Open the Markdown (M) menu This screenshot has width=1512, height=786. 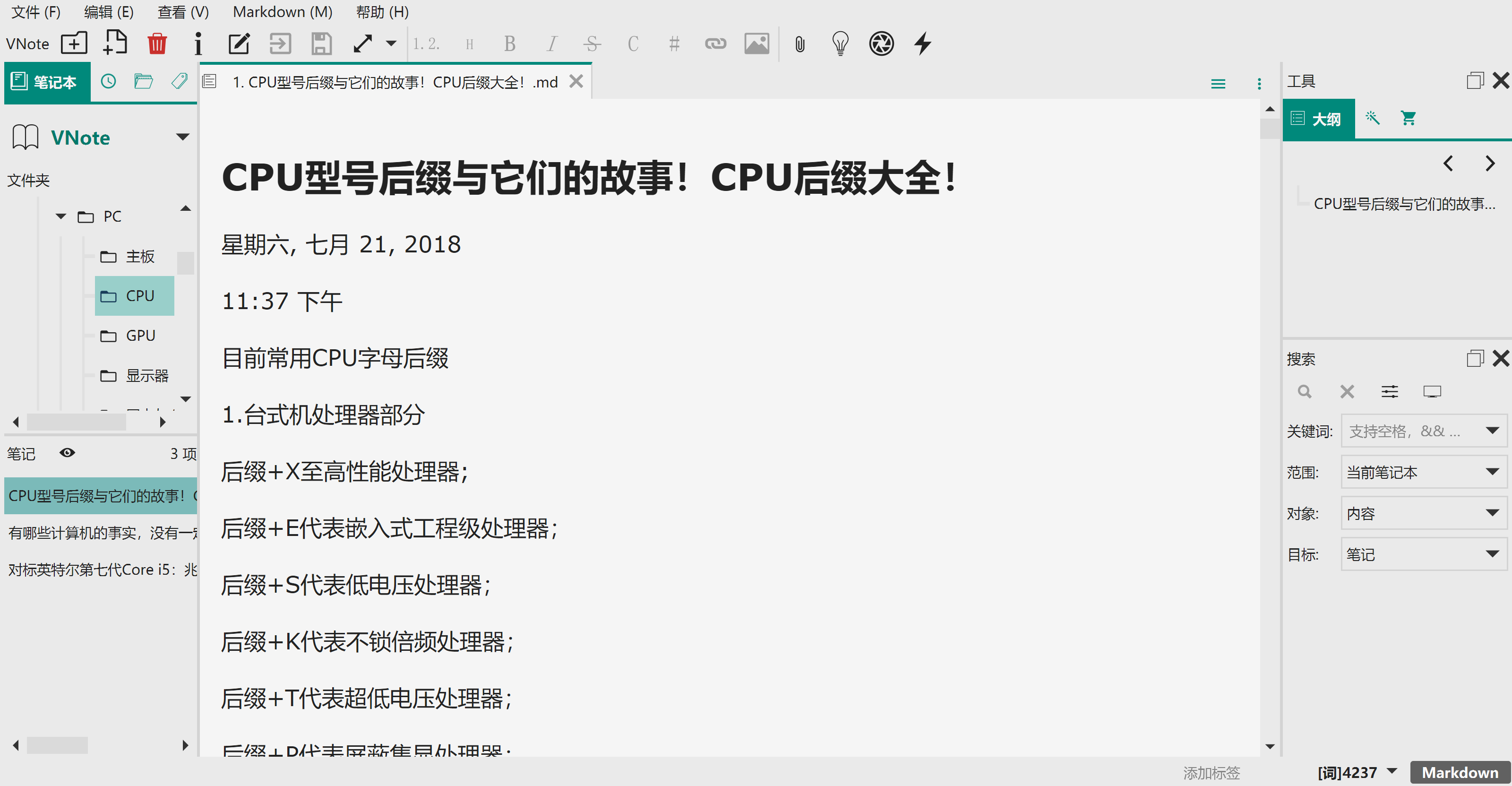click(282, 12)
